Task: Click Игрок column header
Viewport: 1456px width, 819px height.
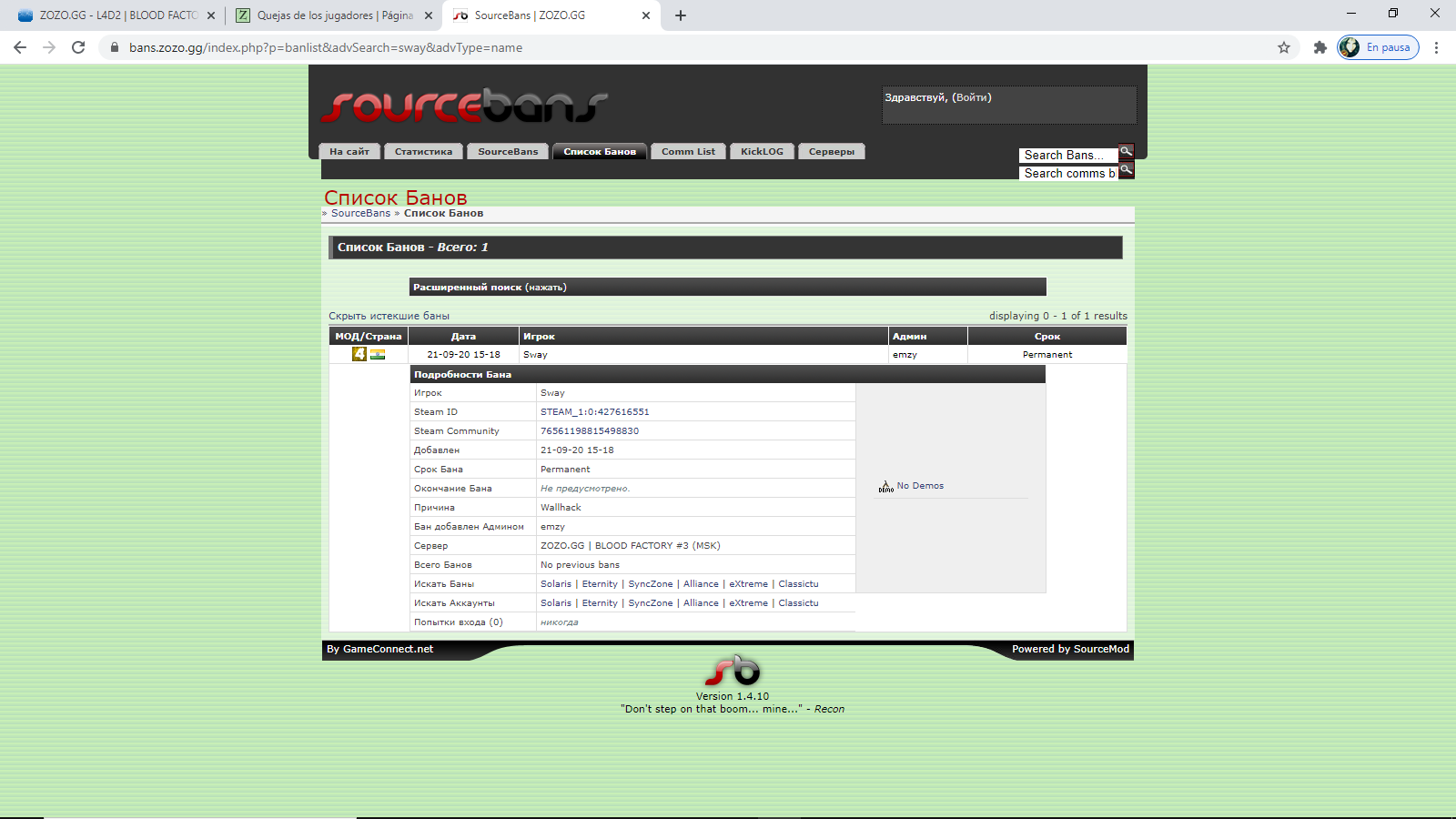Action: click(x=703, y=336)
